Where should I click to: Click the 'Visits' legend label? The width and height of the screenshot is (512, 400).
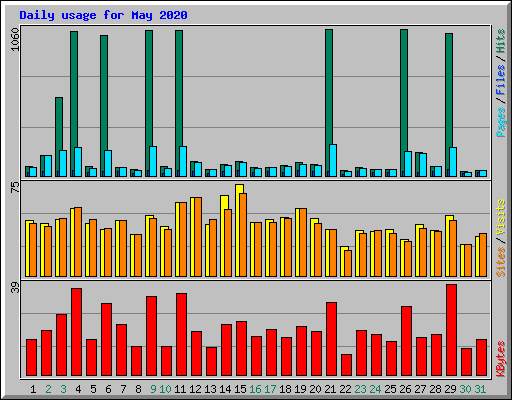pyautogui.click(x=500, y=218)
